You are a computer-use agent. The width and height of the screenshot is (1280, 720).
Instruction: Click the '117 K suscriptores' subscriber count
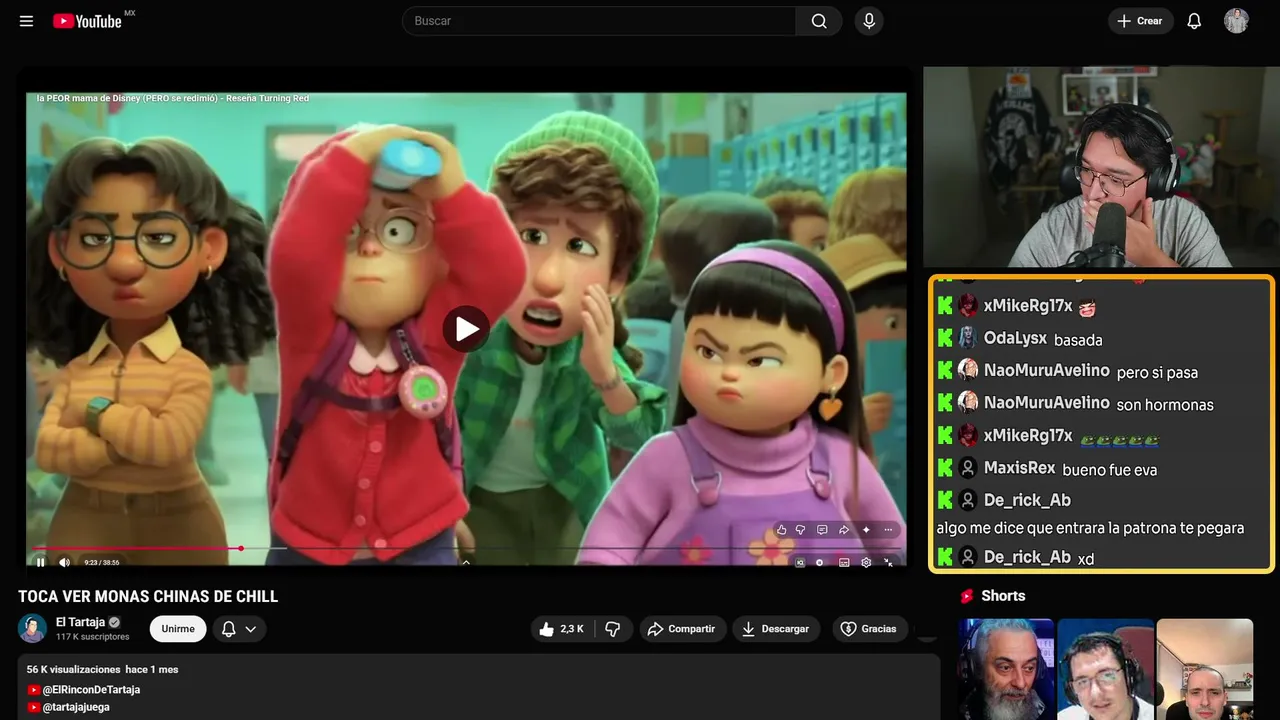coord(93,637)
